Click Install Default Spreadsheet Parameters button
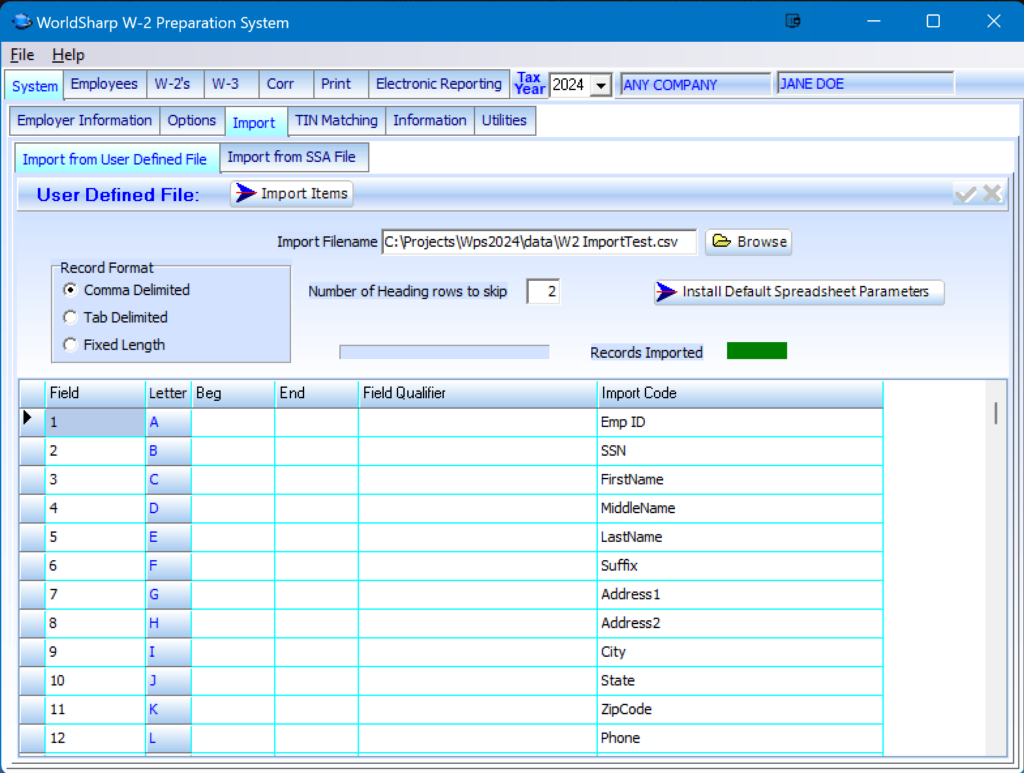Image resolution: width=1024 pixels, height=773 pixels. pos(799,292)
